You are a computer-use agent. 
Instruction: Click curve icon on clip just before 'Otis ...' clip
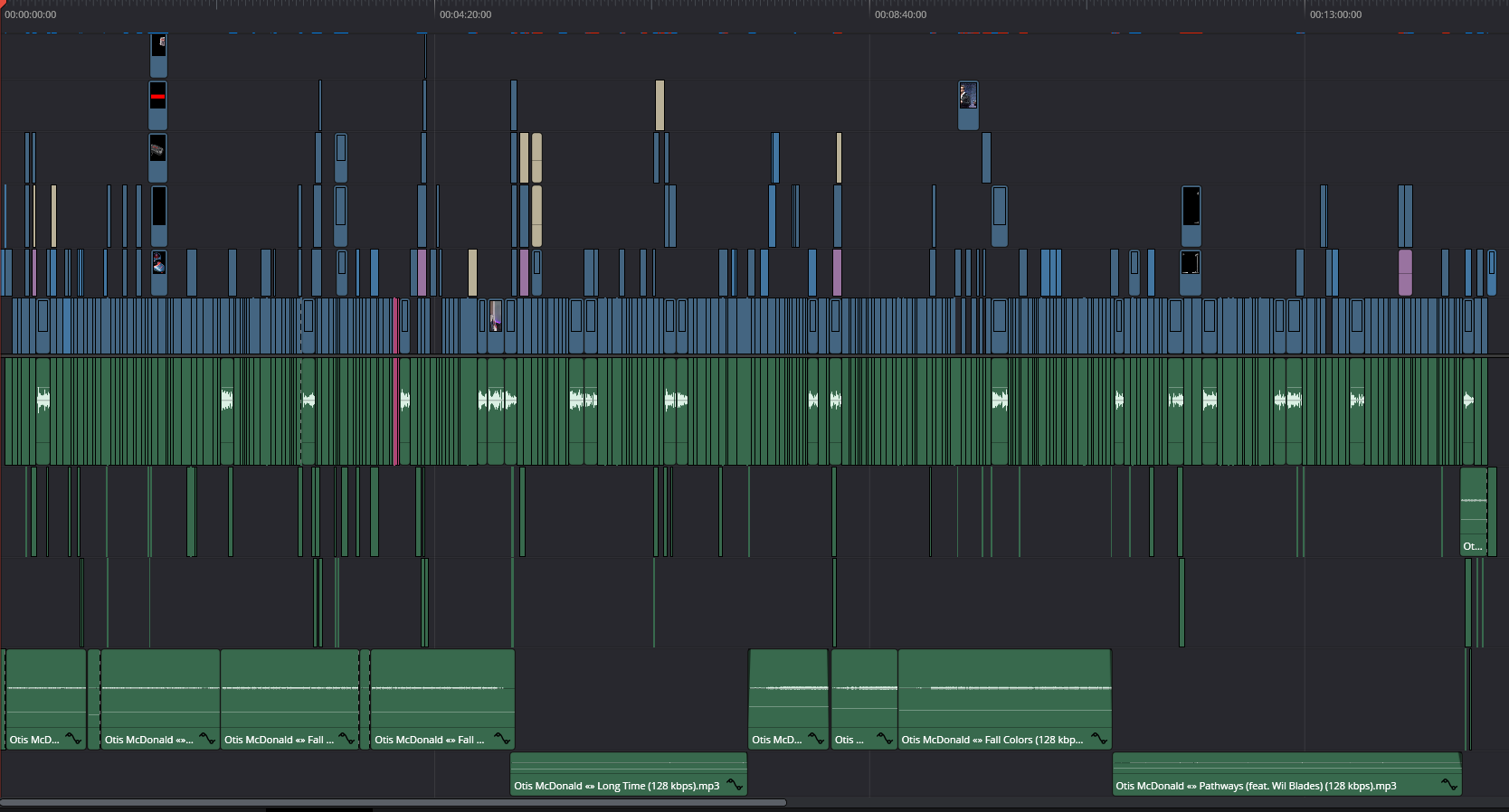[815, 739]
